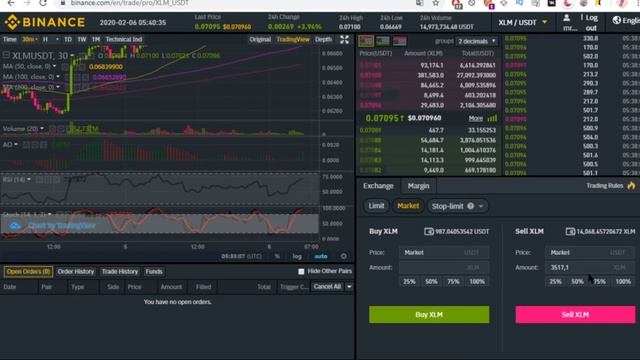
Task: Open chart settings gear icon
Action: [344, 256]
